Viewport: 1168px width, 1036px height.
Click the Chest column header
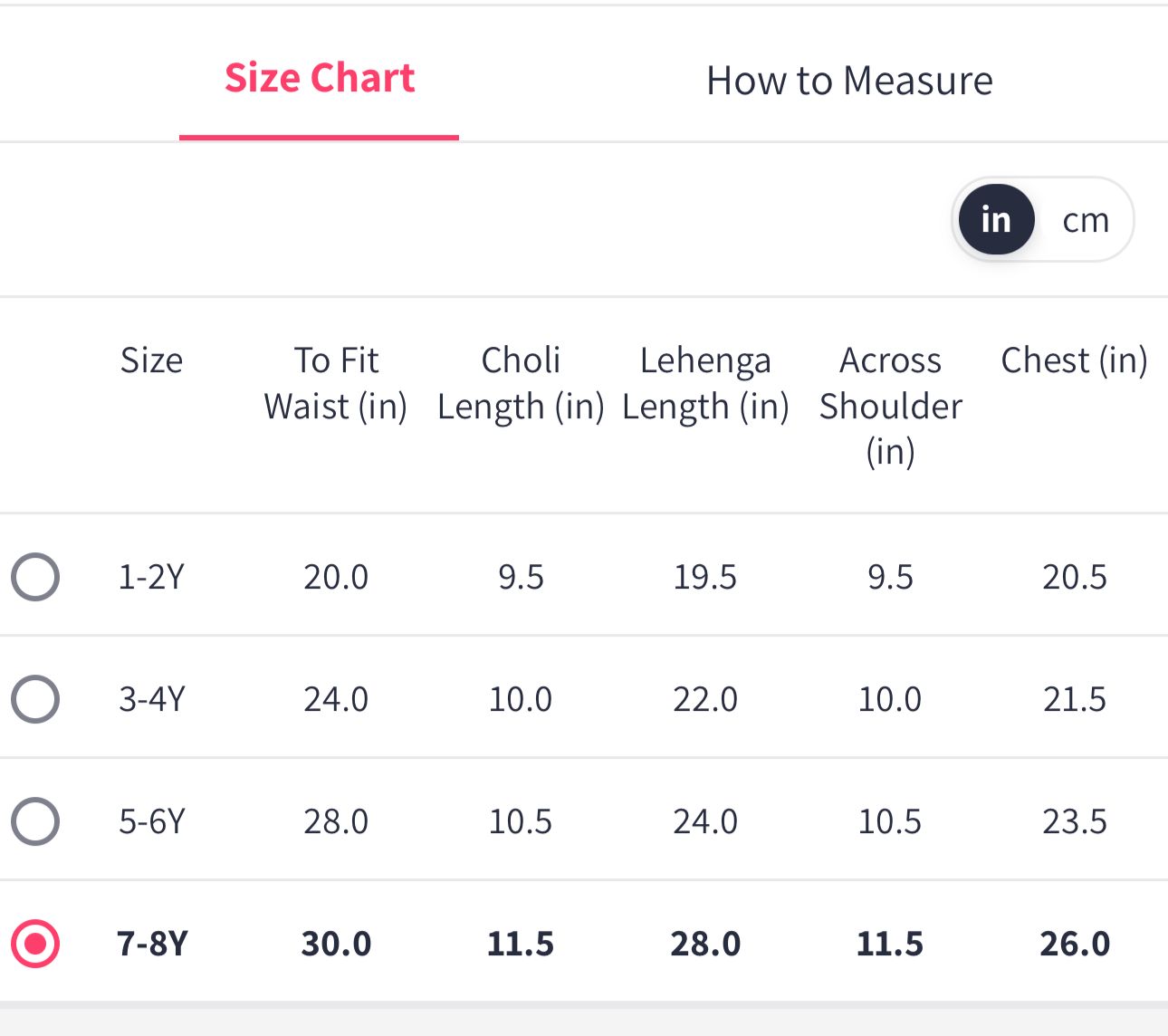tap(1074, 360)
